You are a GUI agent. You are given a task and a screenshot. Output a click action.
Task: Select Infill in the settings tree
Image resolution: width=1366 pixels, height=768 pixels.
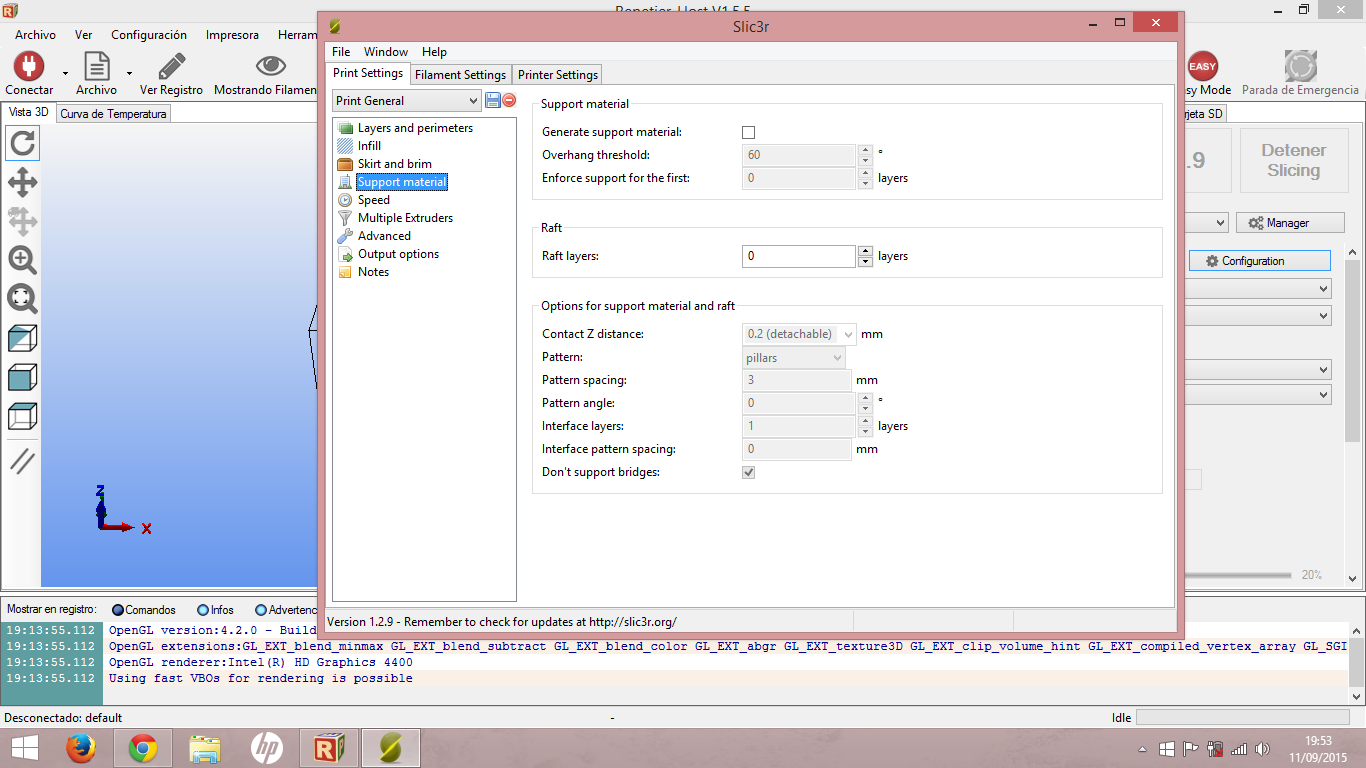coord(369,146)
